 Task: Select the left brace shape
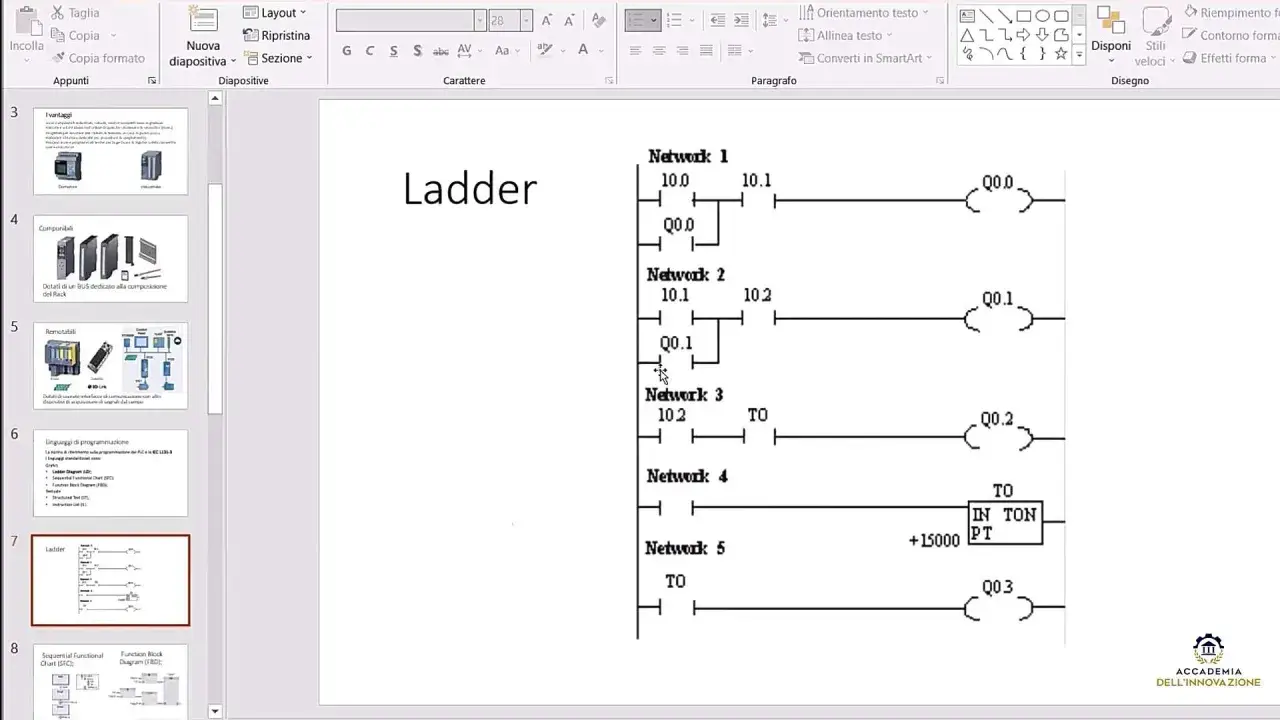tap(1024, 54)
